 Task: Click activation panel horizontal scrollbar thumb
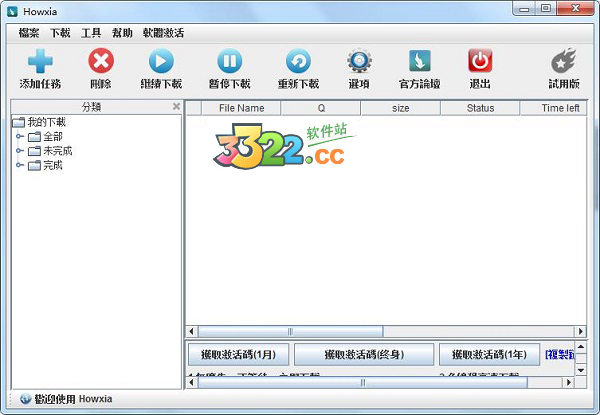(x=362, y=382)
